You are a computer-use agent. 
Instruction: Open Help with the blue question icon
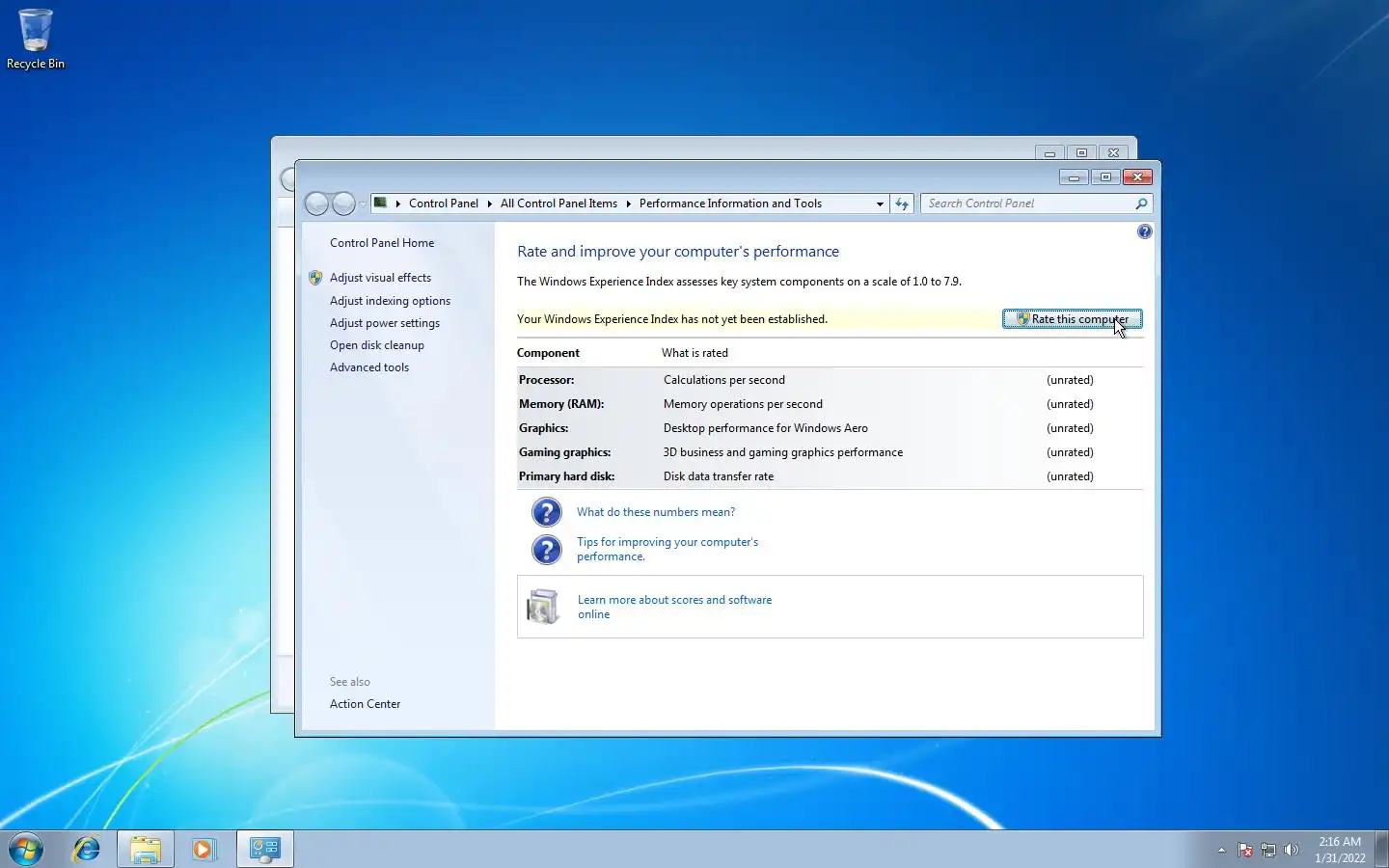click(x=1144, y=231)
